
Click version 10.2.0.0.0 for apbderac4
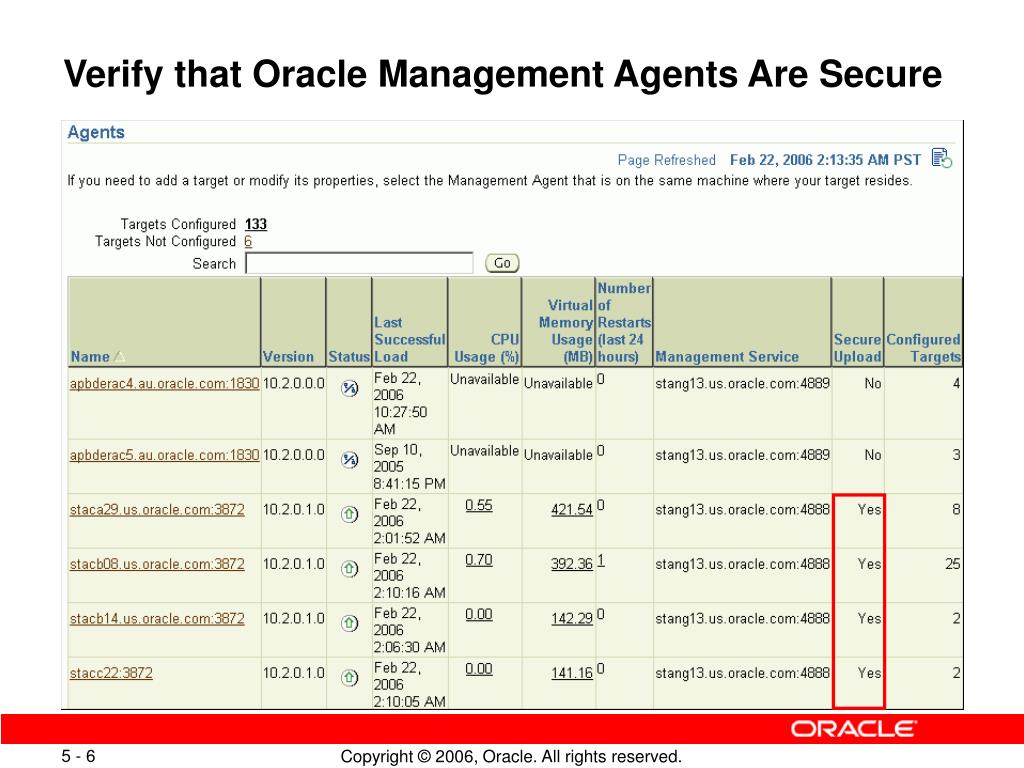(293, 383)
